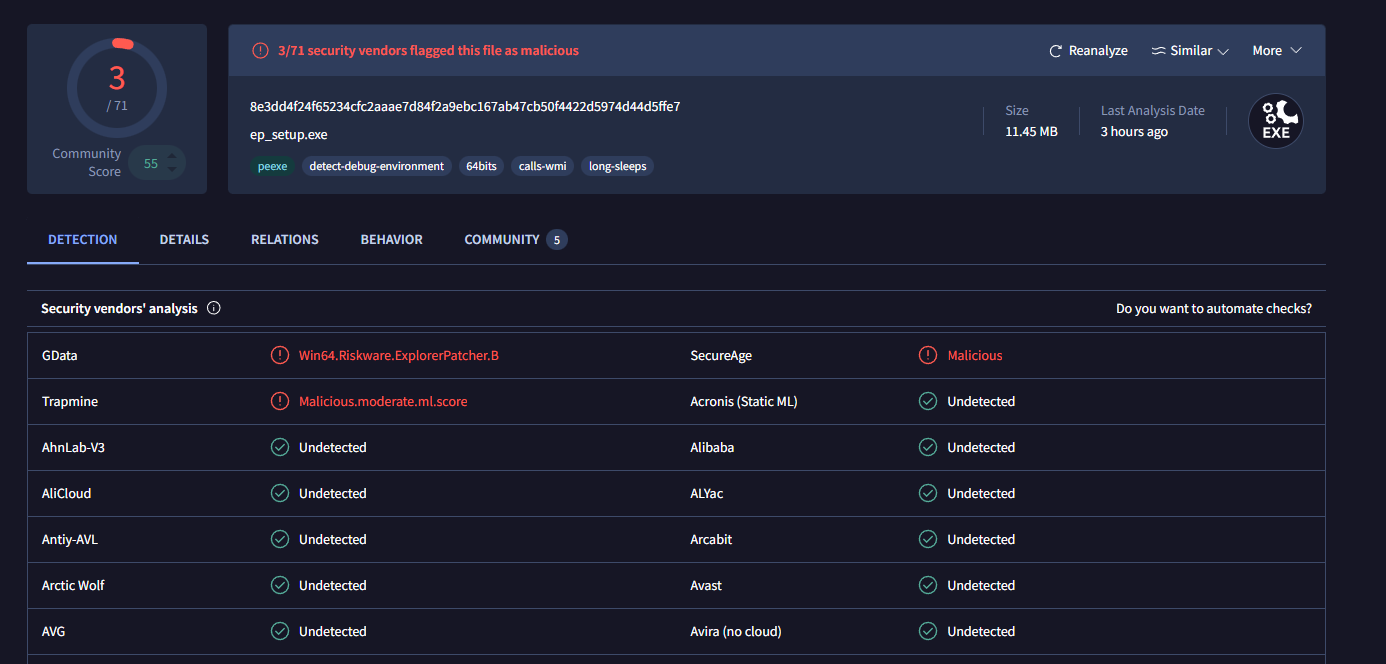Click the red alert icon in banner
Screen dimensions: 1386x664
pyautogui.click(x=260, y=50)
